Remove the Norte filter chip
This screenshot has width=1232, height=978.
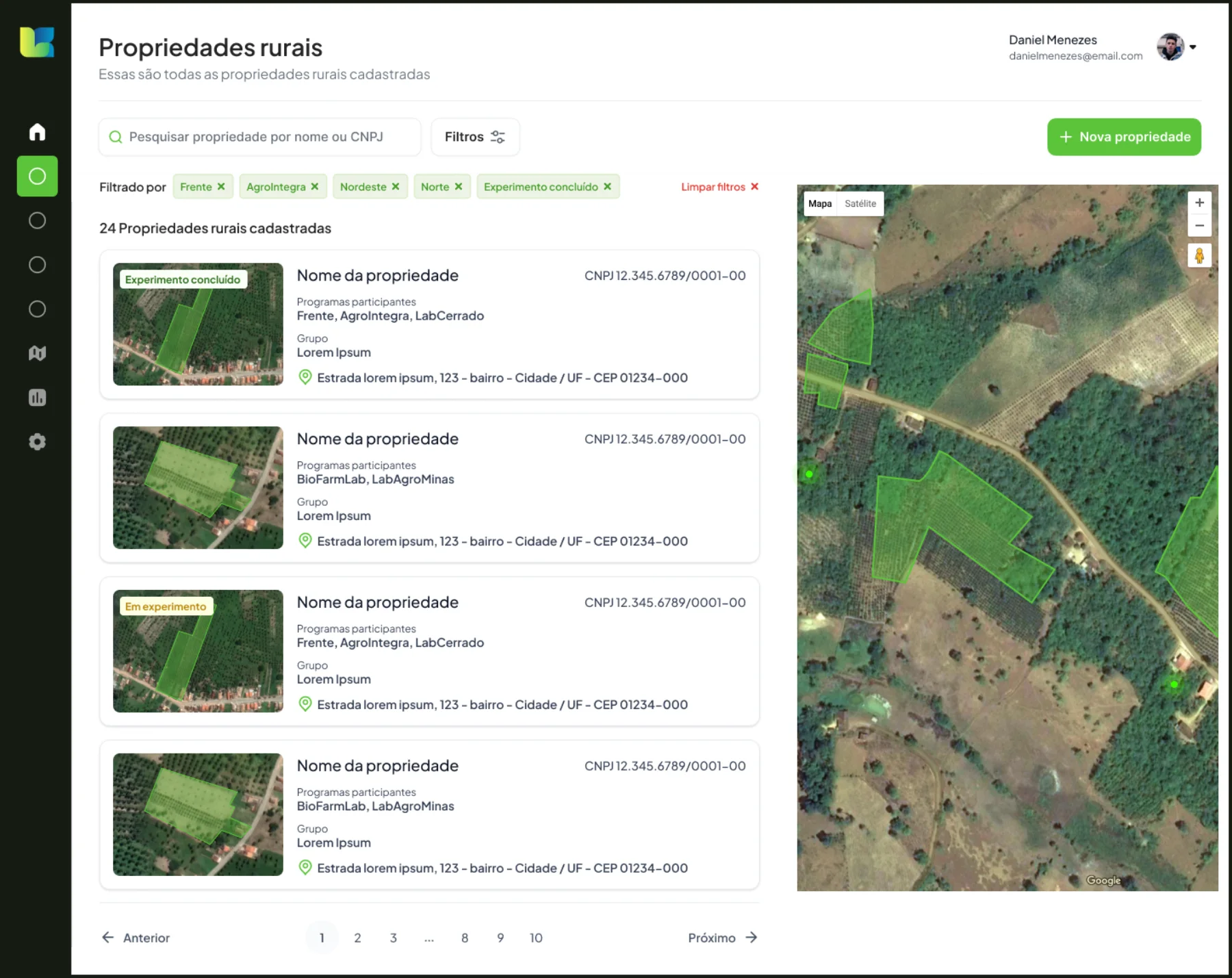459,186
